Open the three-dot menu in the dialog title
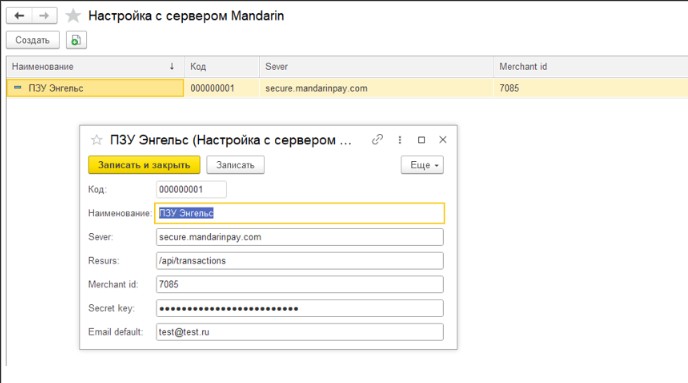The image size is (688, 383). tap(400, 140)
